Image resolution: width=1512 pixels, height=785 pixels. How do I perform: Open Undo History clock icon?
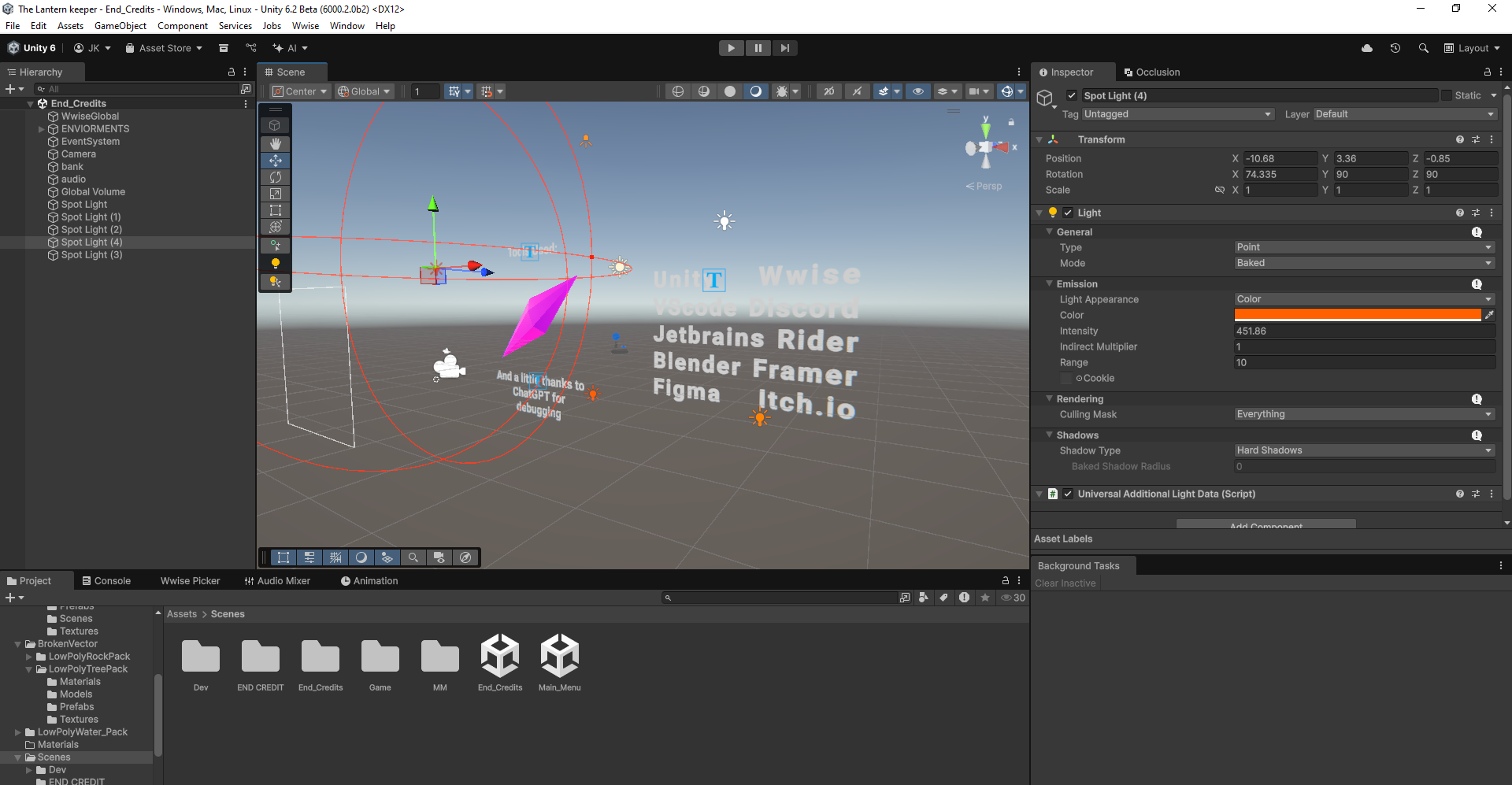pyautogui.click(x=1395, y=48)
